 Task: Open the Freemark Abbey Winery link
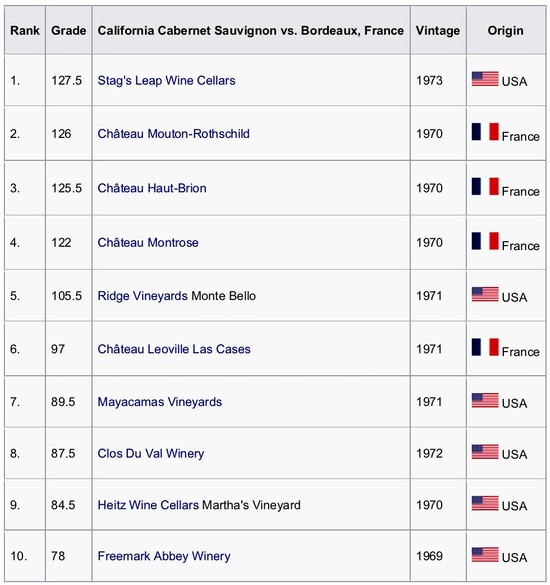(164, 556)
